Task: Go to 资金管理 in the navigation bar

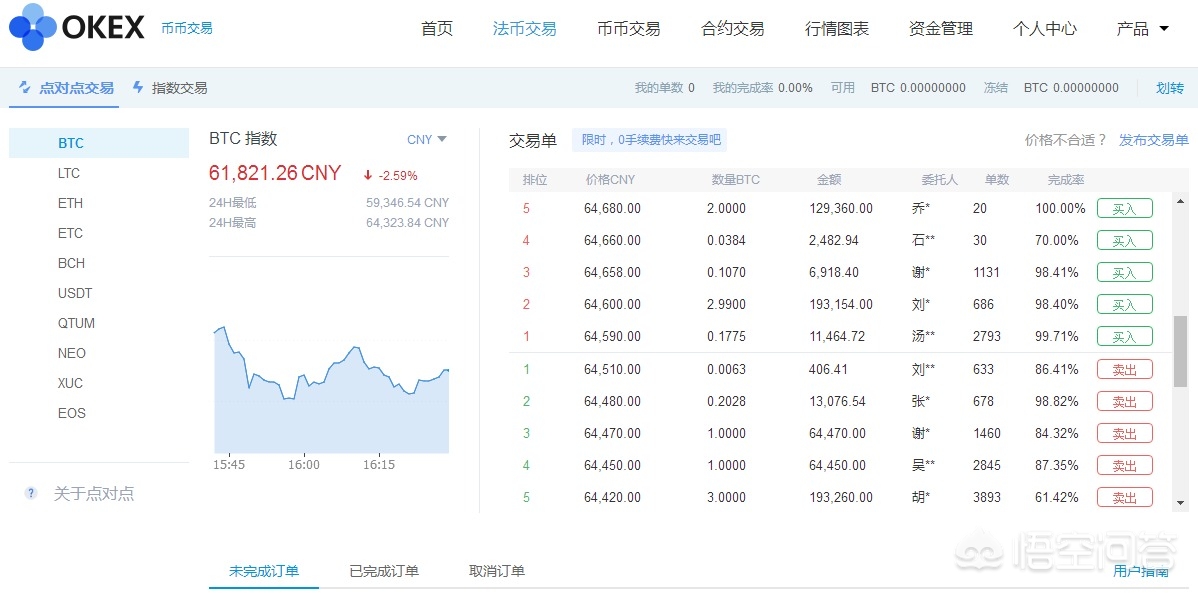Action: click(x=940, y=29)
